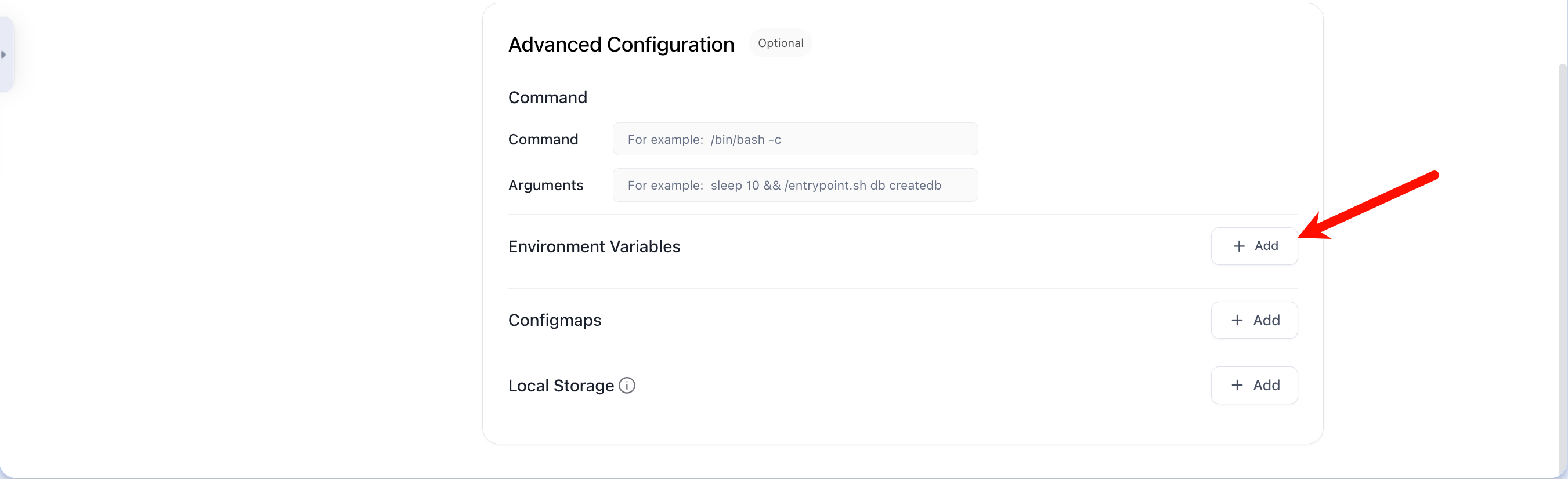Screen dimensions: 1568x479
Task: Click the Command section heading
Action: click(547, 97)
